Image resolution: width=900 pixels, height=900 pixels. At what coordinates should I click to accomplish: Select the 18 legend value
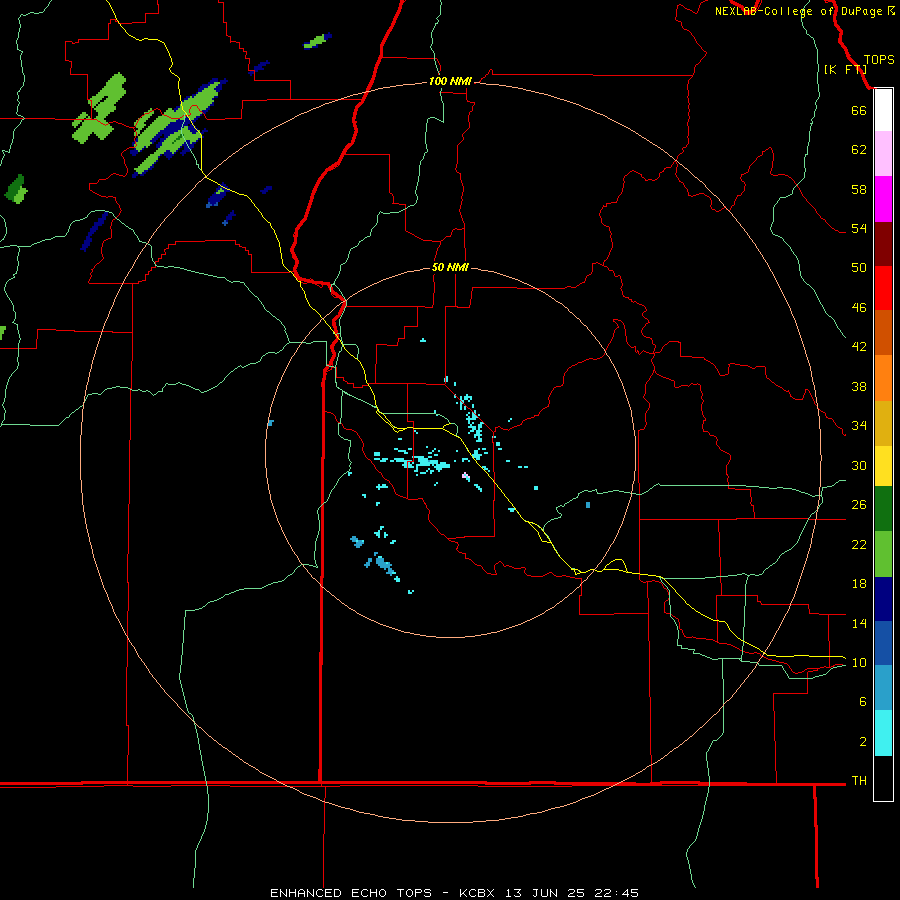(x=859, y=584)
